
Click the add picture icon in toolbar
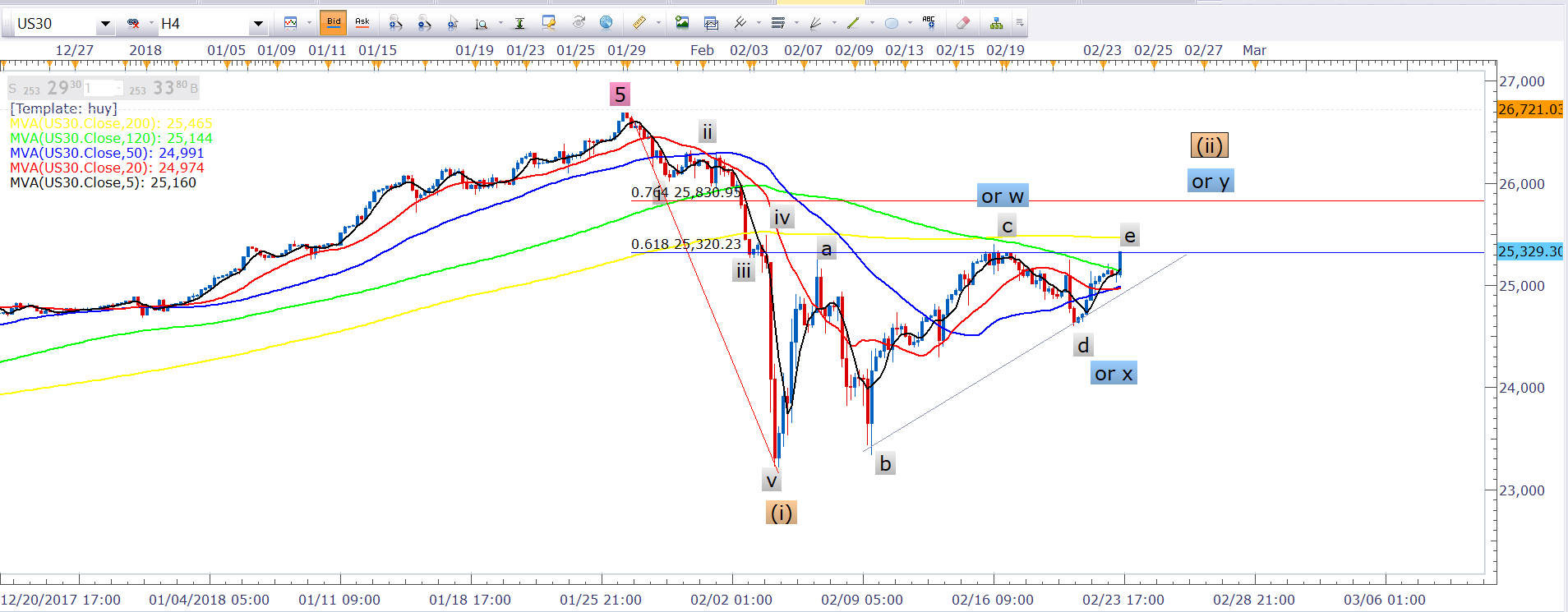pyautogui.click(x=682, y=23)
